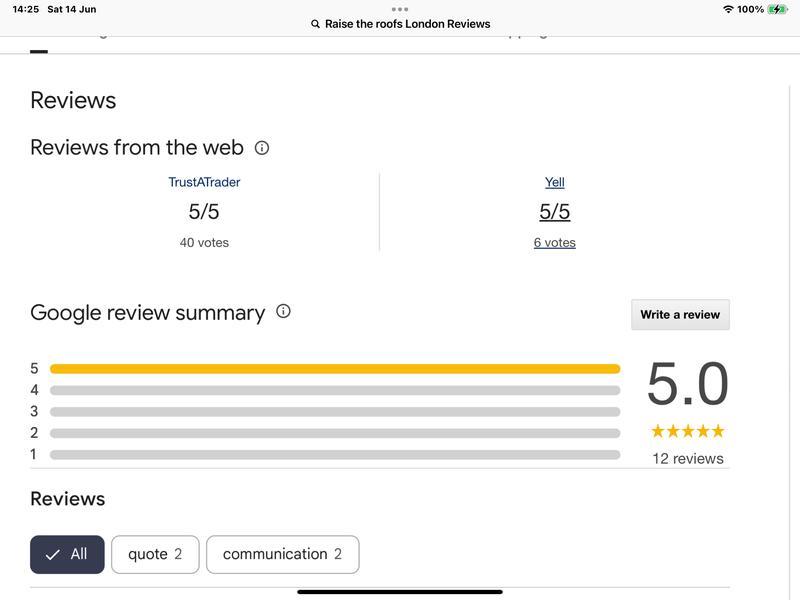This screenshot has width=800, height=600.
Task: Click the search magnifier icon in address bar
Action: [x=316, y=24]
